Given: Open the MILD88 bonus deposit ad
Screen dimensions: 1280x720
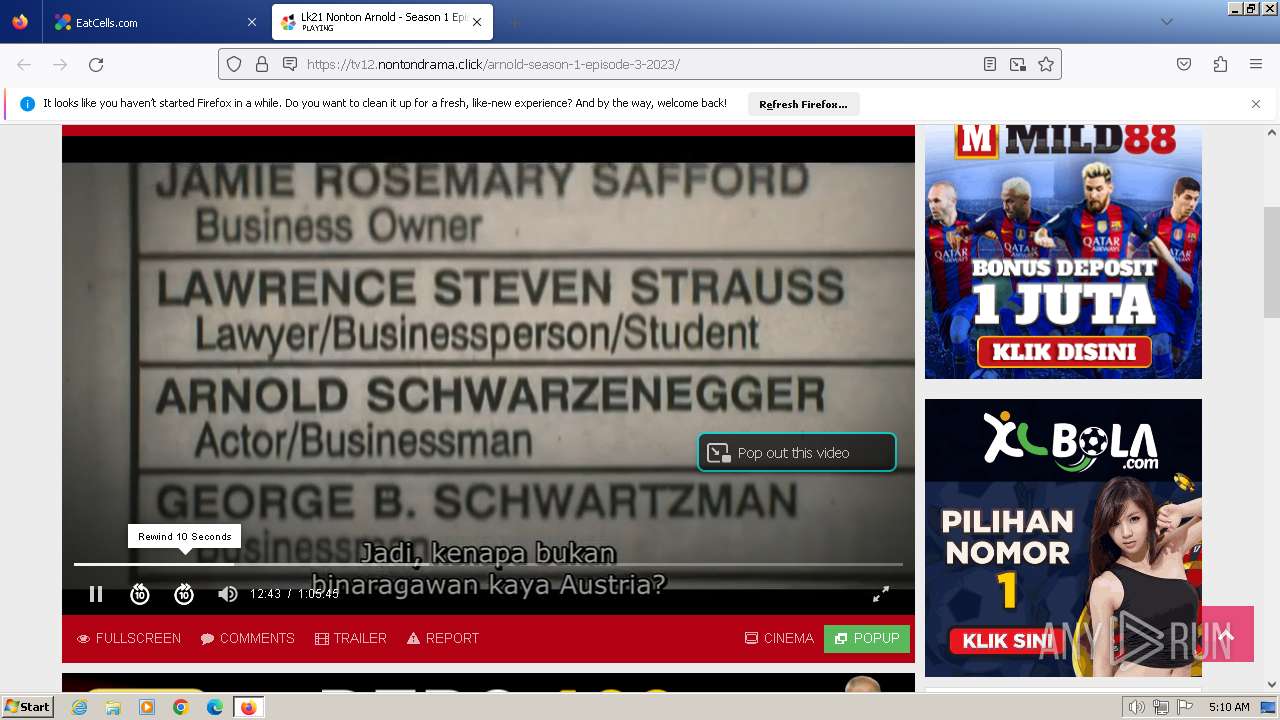Looking at the screenshot, I should (1063, 251).
